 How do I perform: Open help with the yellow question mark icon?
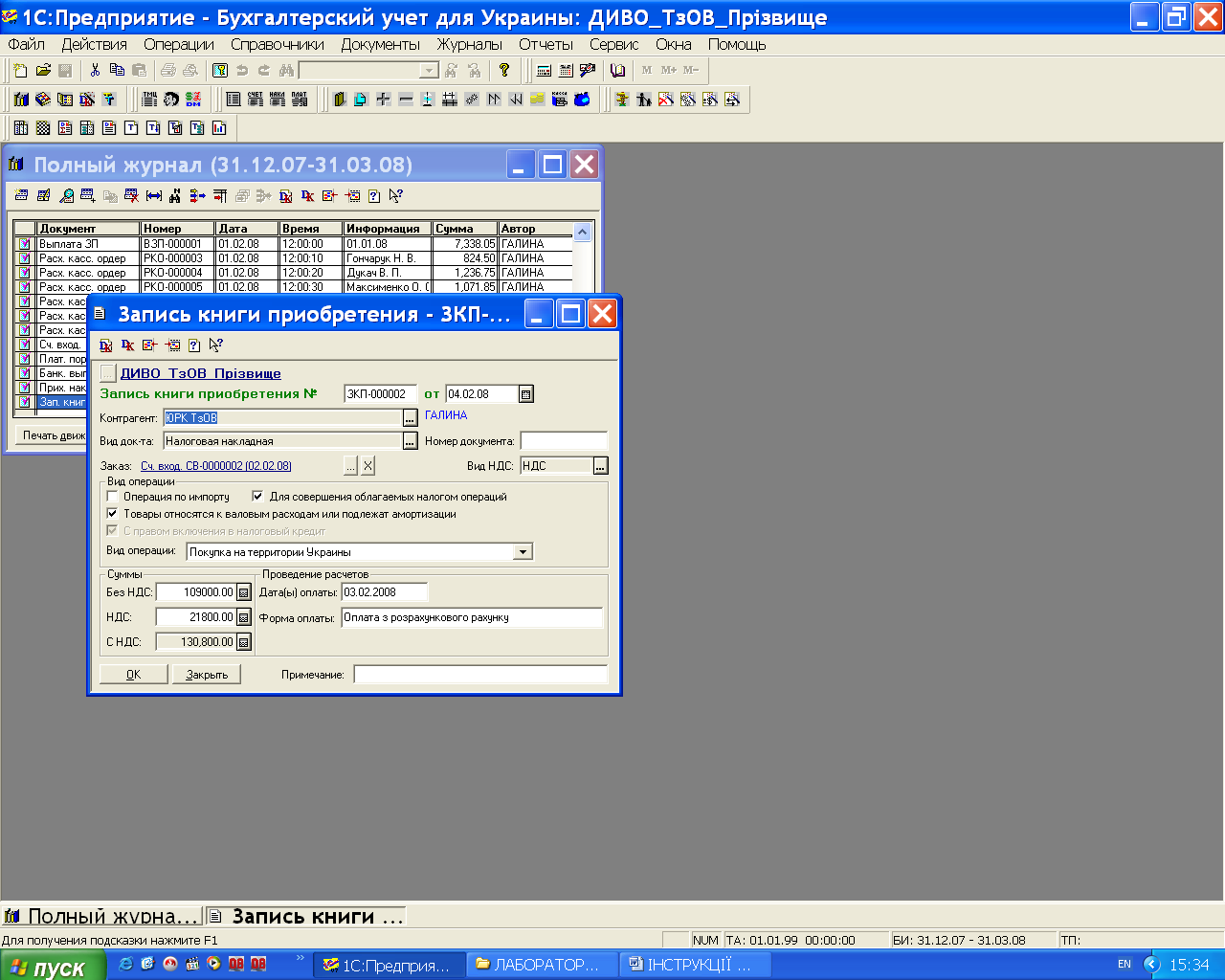[x=504, y=71]
